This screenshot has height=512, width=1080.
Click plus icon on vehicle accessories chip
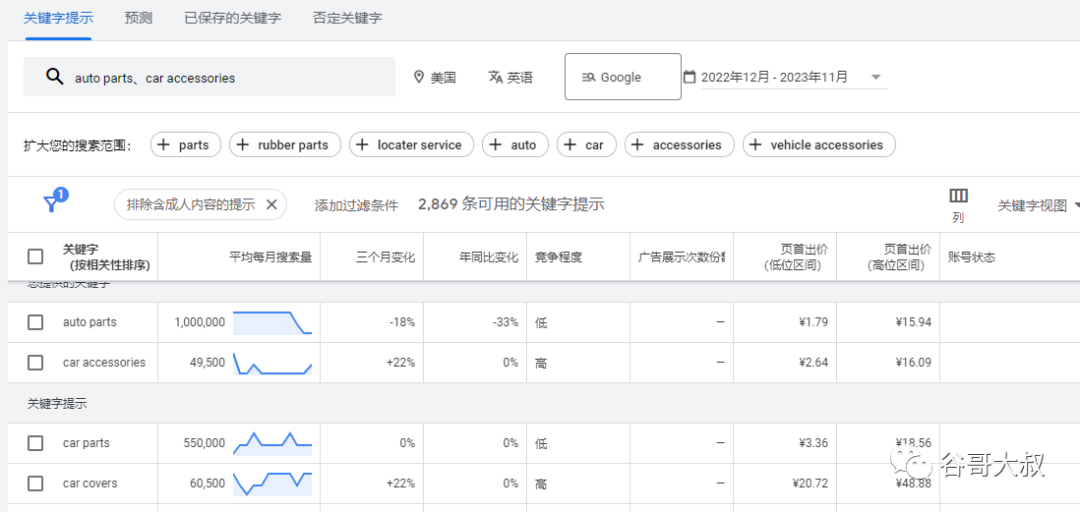pyautogui.click(x=756, y=145)
